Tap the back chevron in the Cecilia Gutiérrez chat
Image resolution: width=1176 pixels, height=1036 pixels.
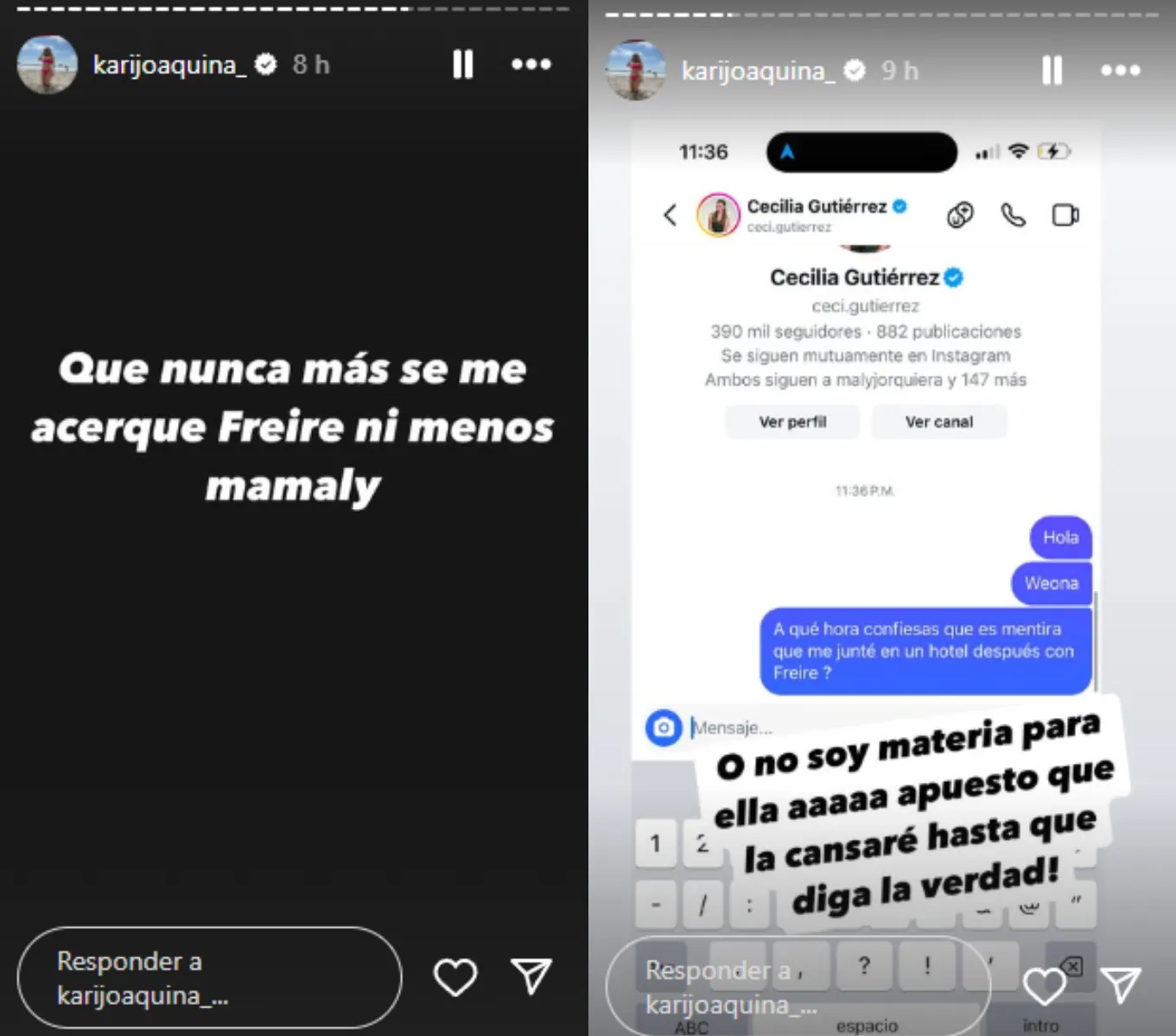[671, 214]
